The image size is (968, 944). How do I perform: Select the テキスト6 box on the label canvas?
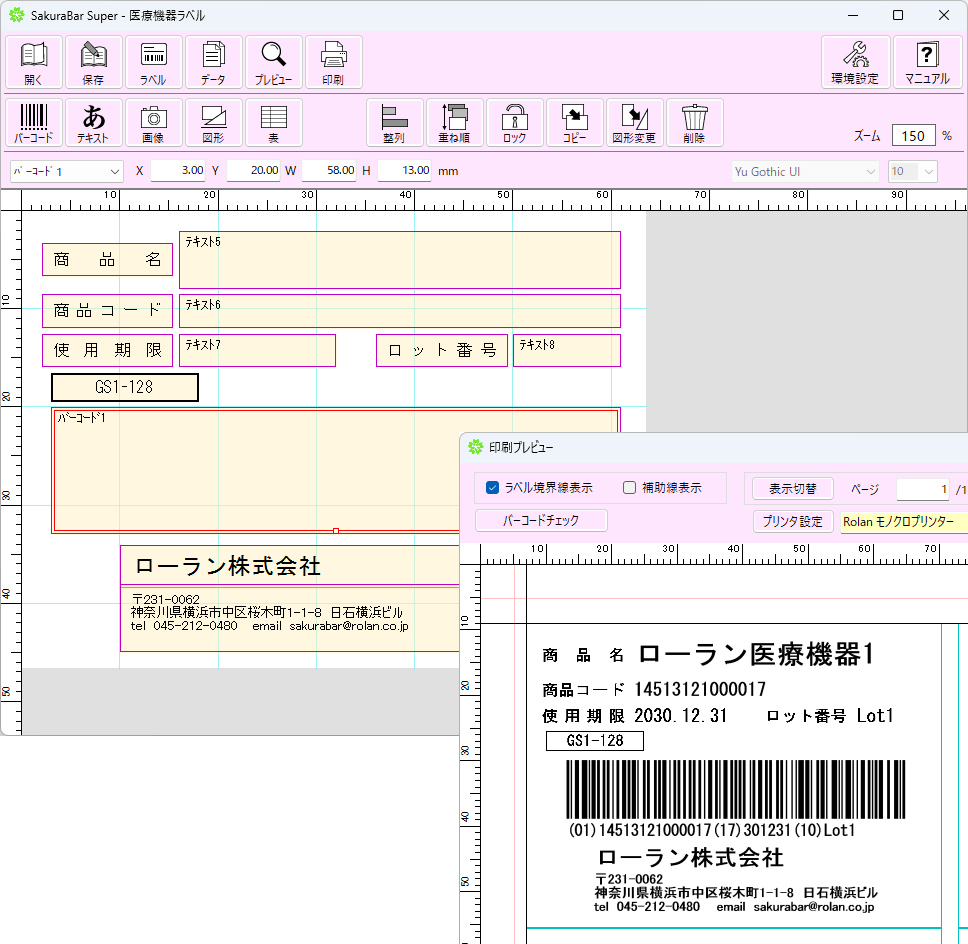tap(399, 311)
